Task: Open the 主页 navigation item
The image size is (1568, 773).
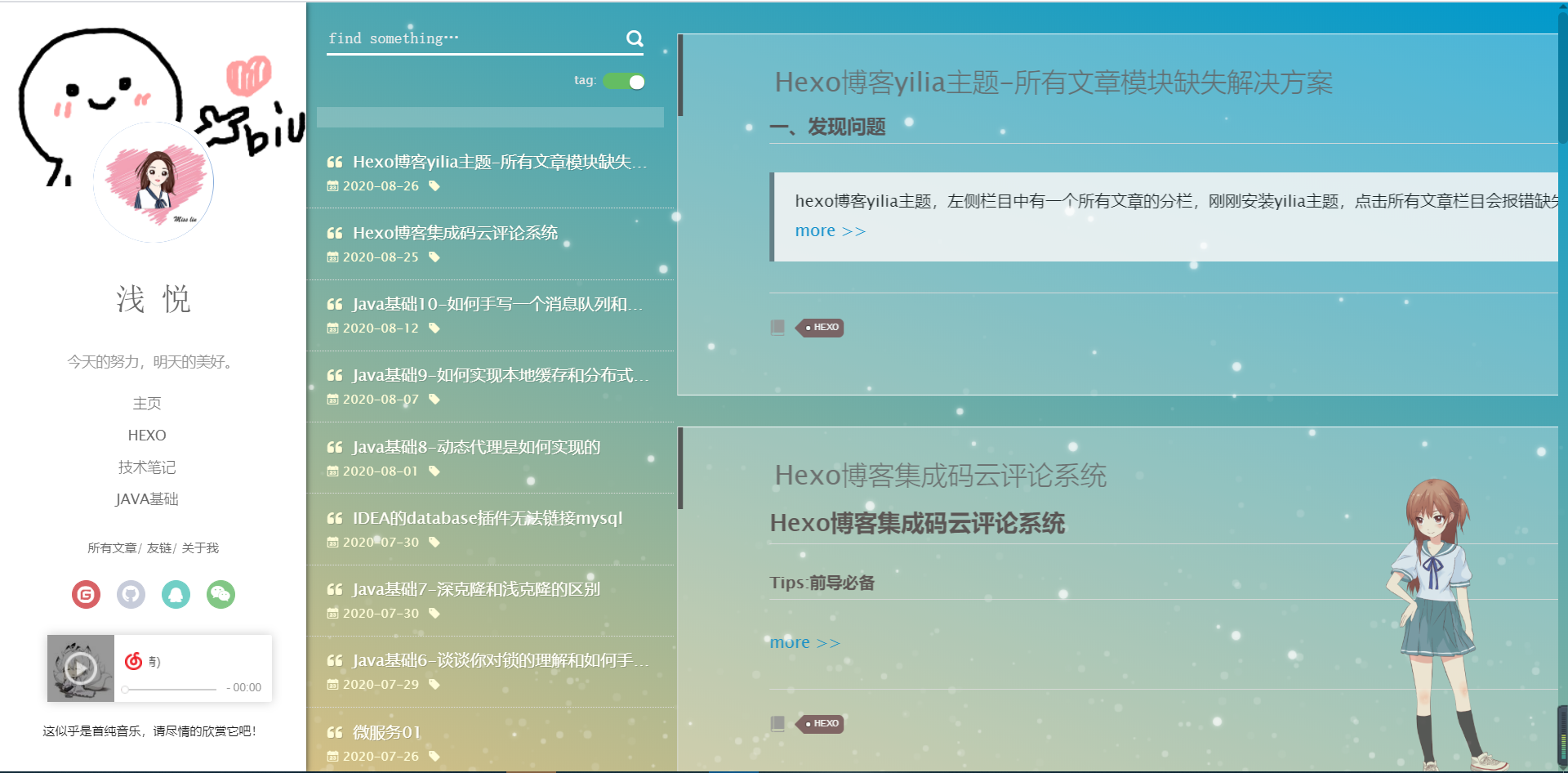Action: (x=148, y=403)
